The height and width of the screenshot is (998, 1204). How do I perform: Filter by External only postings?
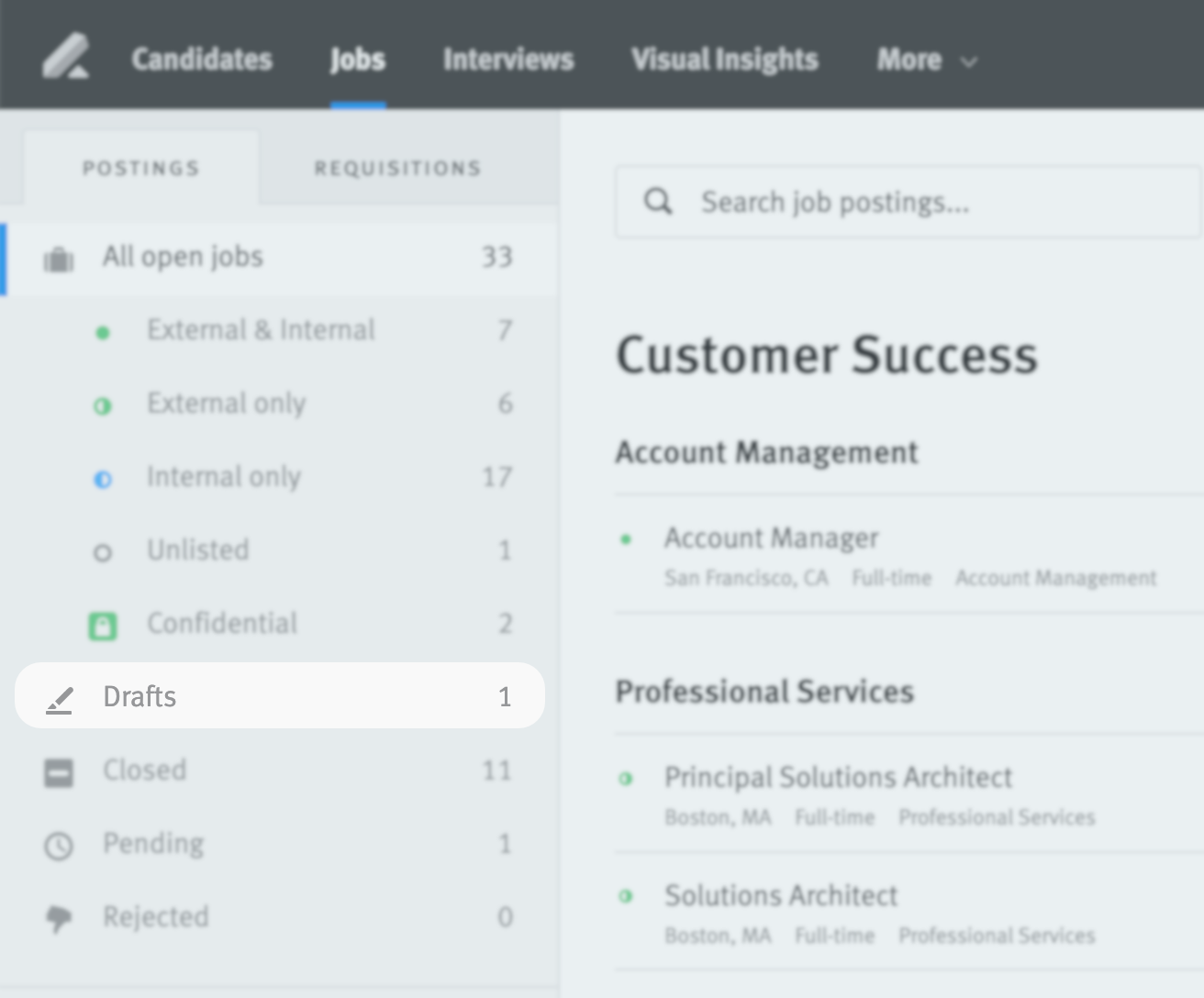pos(279,404)
